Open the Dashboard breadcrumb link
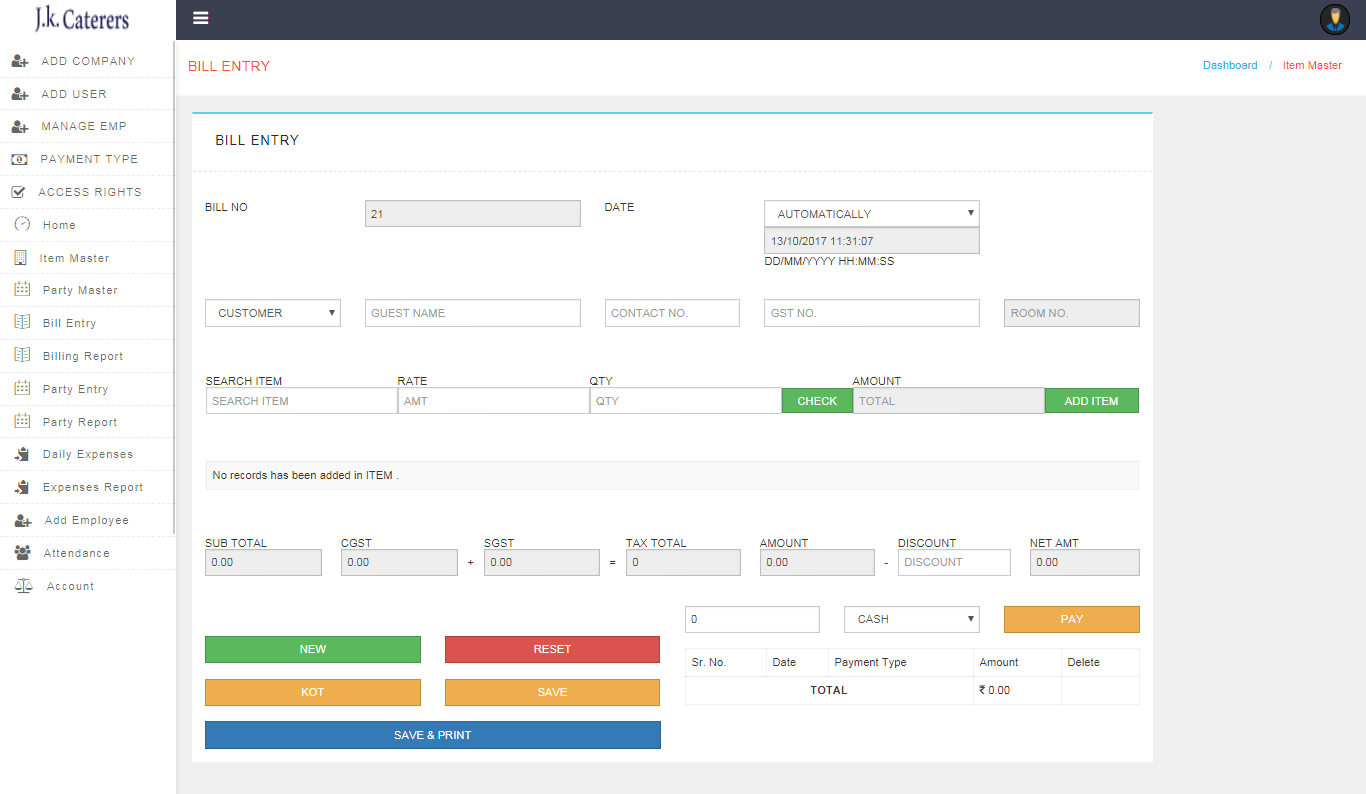 [x=1229, y=64]
